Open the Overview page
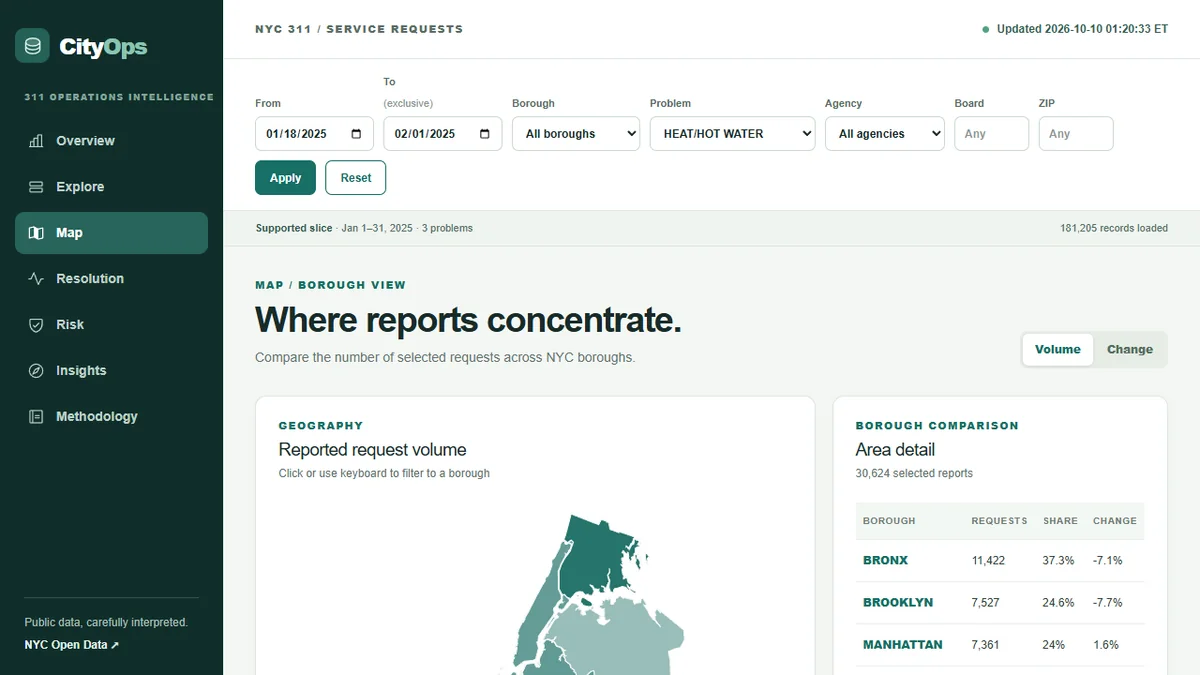 111,141
